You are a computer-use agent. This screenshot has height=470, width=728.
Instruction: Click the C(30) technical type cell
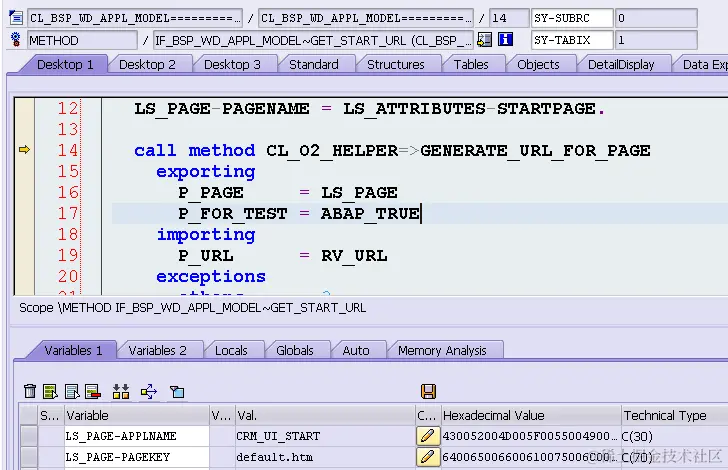[x=675, y=436]
